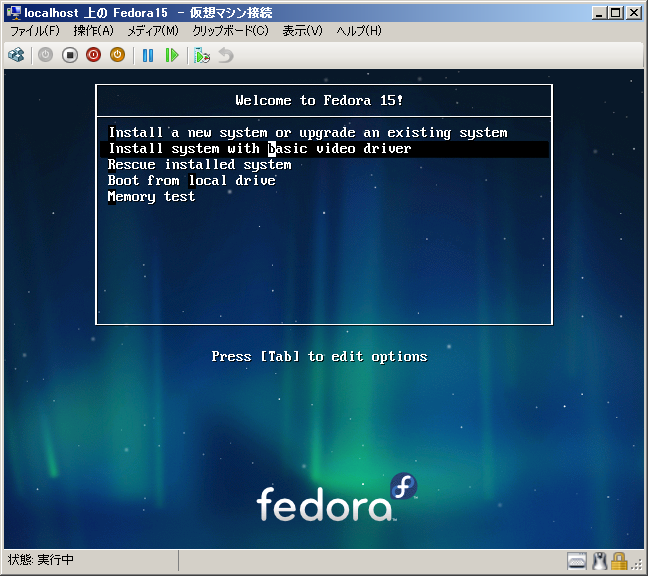Click the mouse status icon in the status bar
Image resolution: width=648 pixels, height=576 pixels.
click(x=600, y=561)
